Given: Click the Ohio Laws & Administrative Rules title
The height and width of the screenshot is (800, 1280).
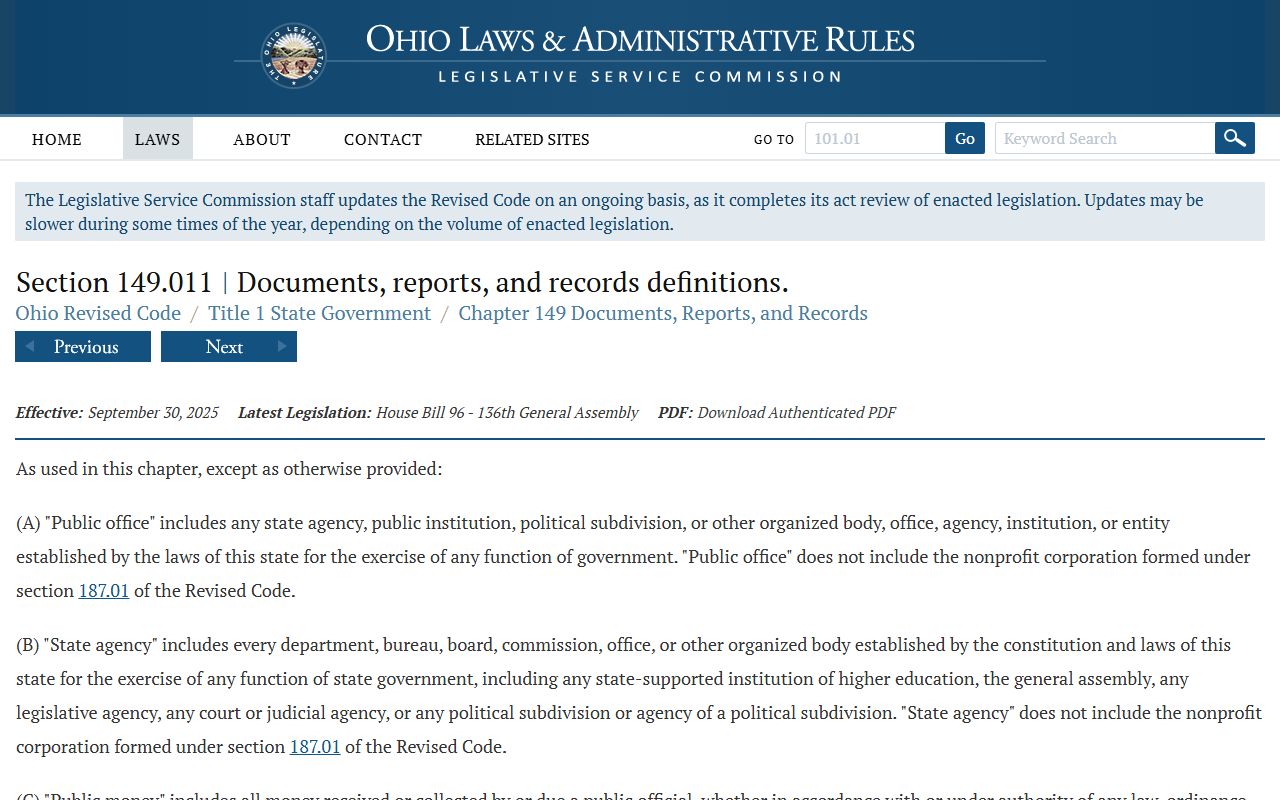Looking at the screenshot, I should (x=640, y=39).
